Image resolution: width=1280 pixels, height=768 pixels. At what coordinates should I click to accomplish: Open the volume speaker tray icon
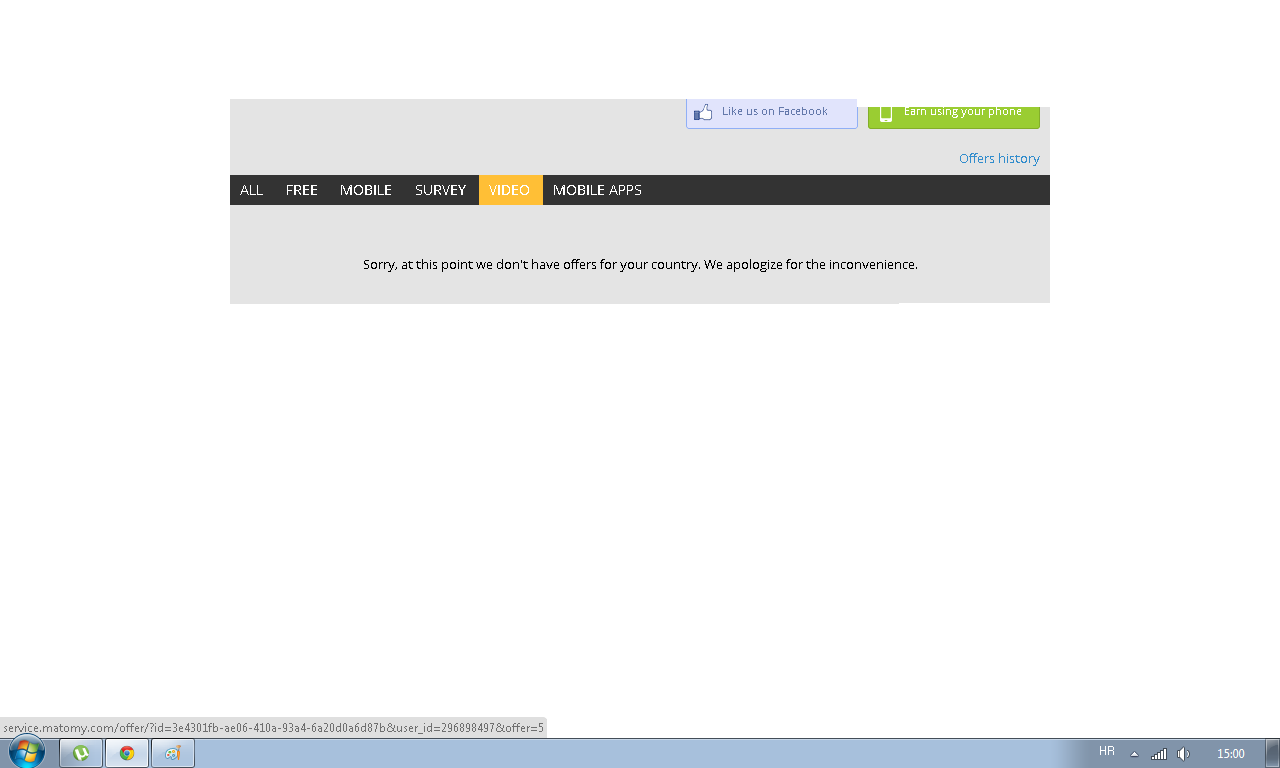(1183, 754)
